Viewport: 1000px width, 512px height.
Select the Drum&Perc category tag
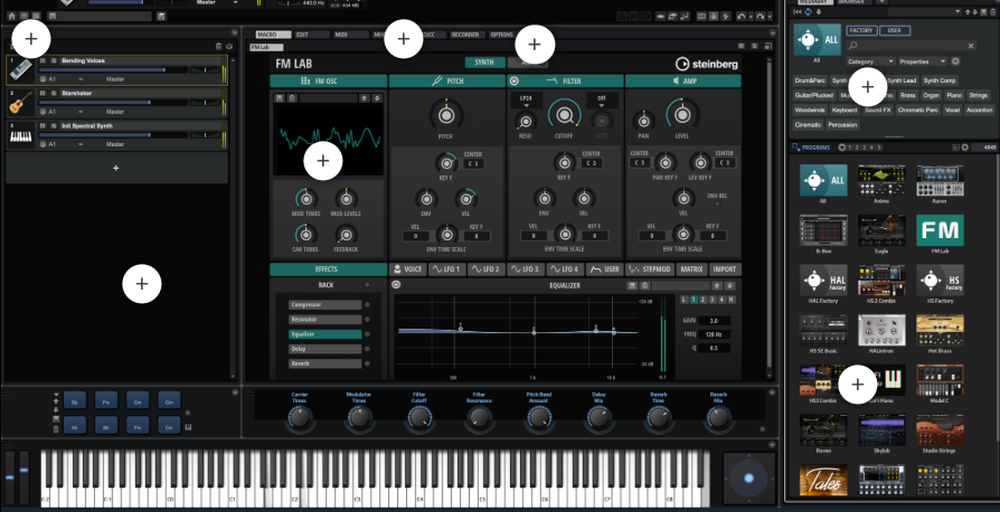click(x=811, y=81)
